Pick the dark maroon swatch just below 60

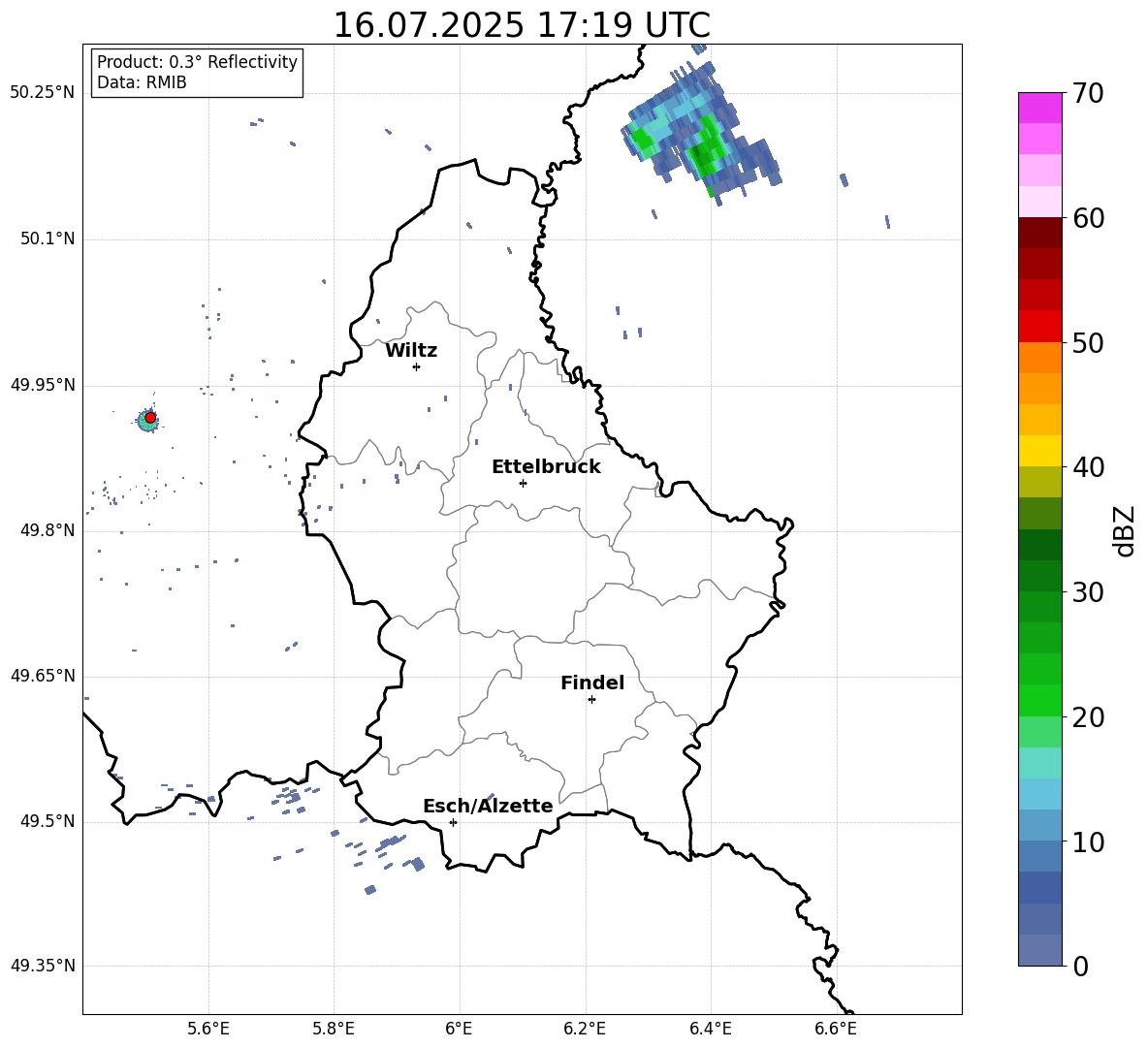pos(1040,233)
